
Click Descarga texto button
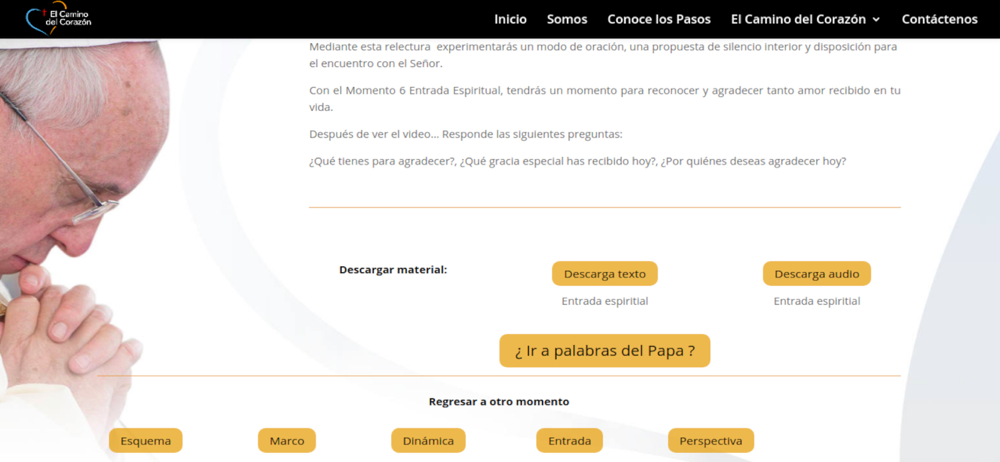tap(605, 274)
